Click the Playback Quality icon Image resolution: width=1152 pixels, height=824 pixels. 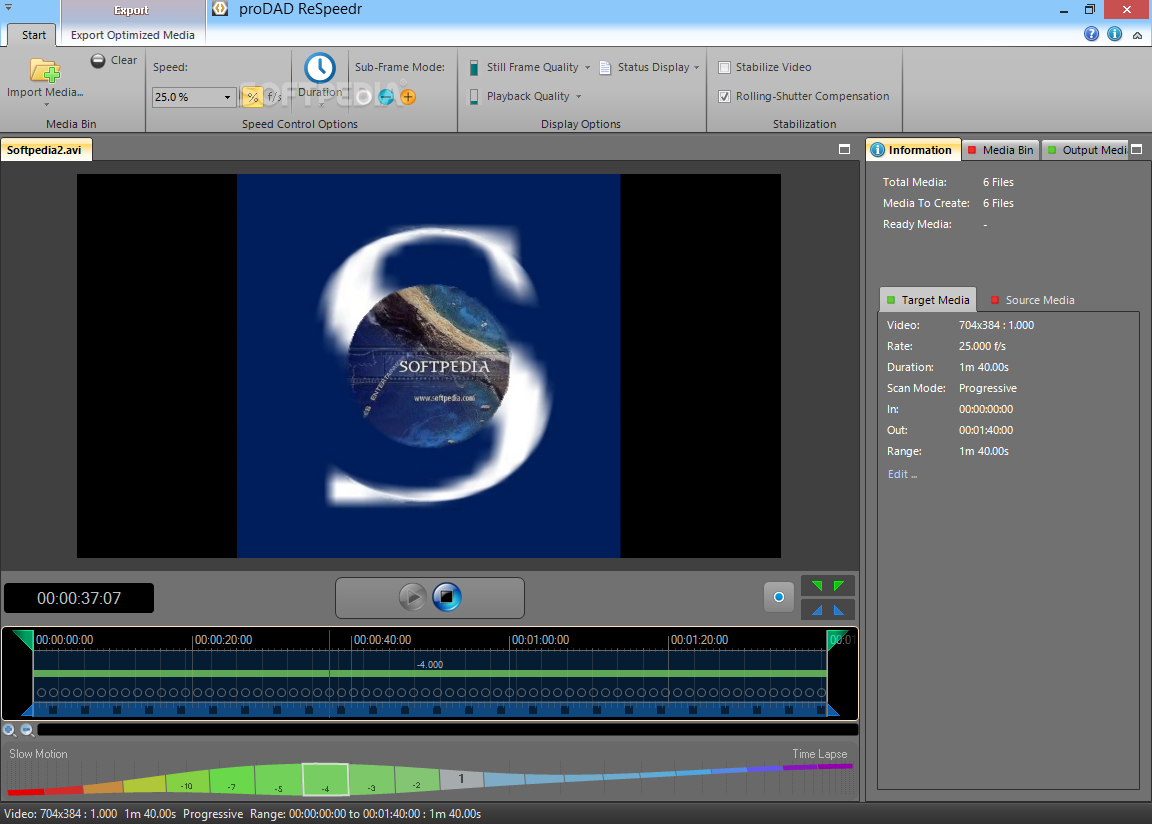click(x=474, y=96)
